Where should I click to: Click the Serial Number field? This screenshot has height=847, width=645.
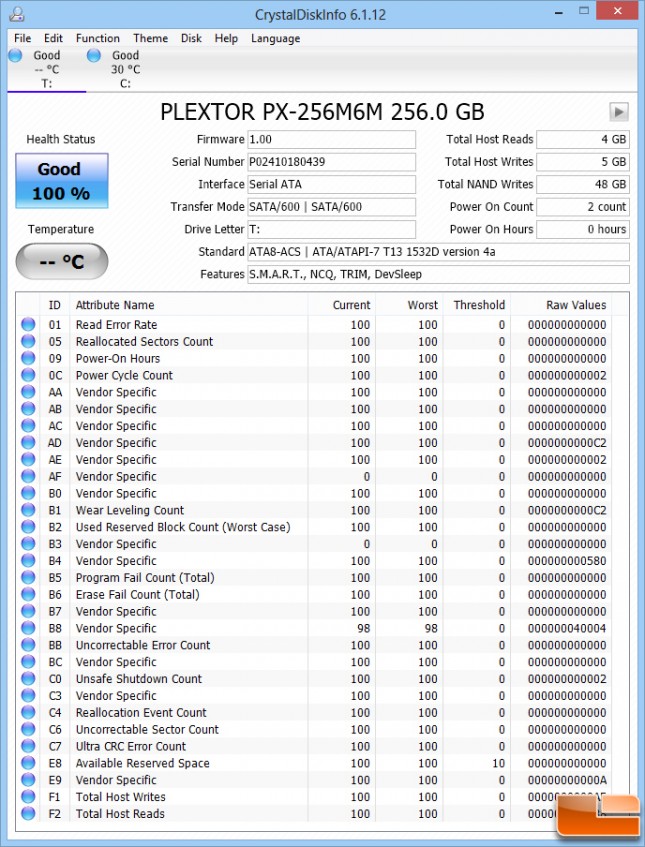pyautogui.click(x=332, y=162)
